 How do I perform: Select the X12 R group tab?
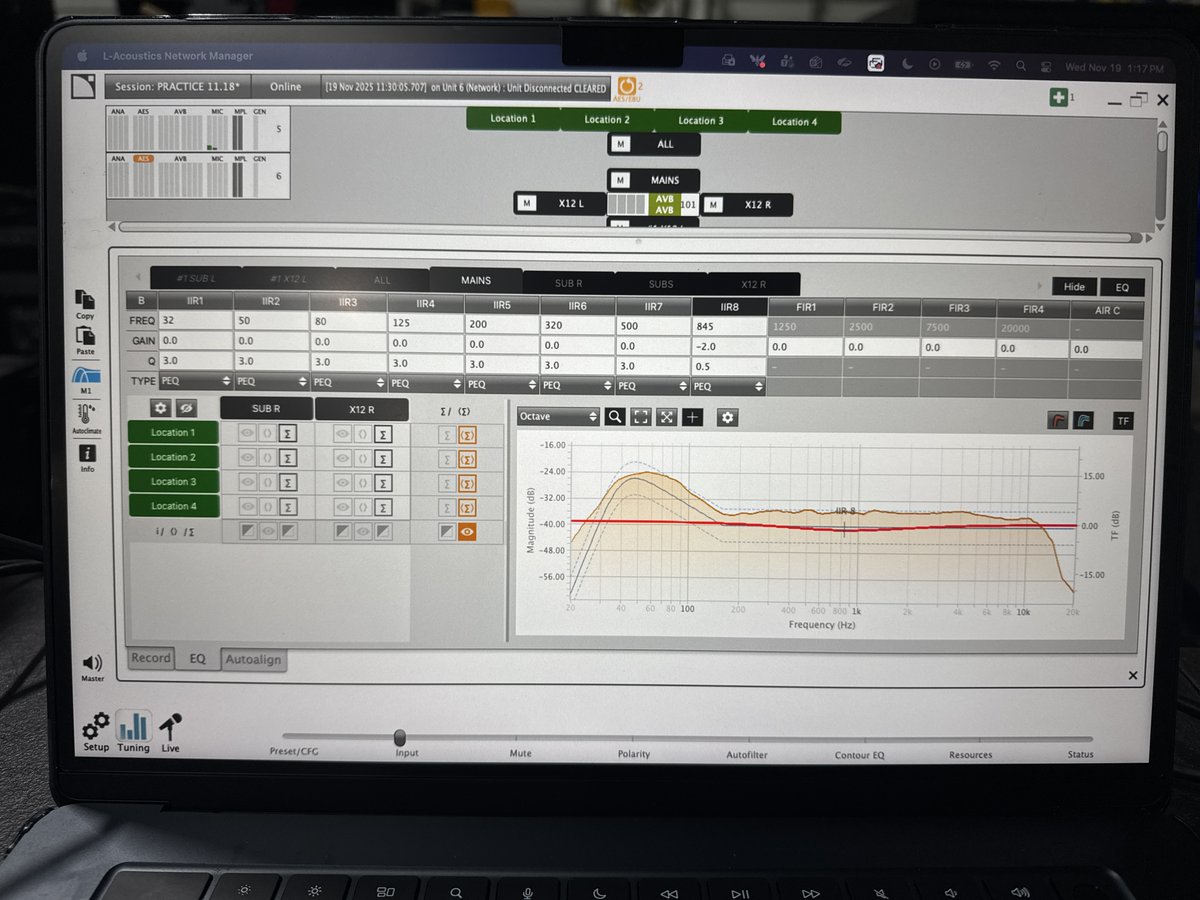[754, 284]
